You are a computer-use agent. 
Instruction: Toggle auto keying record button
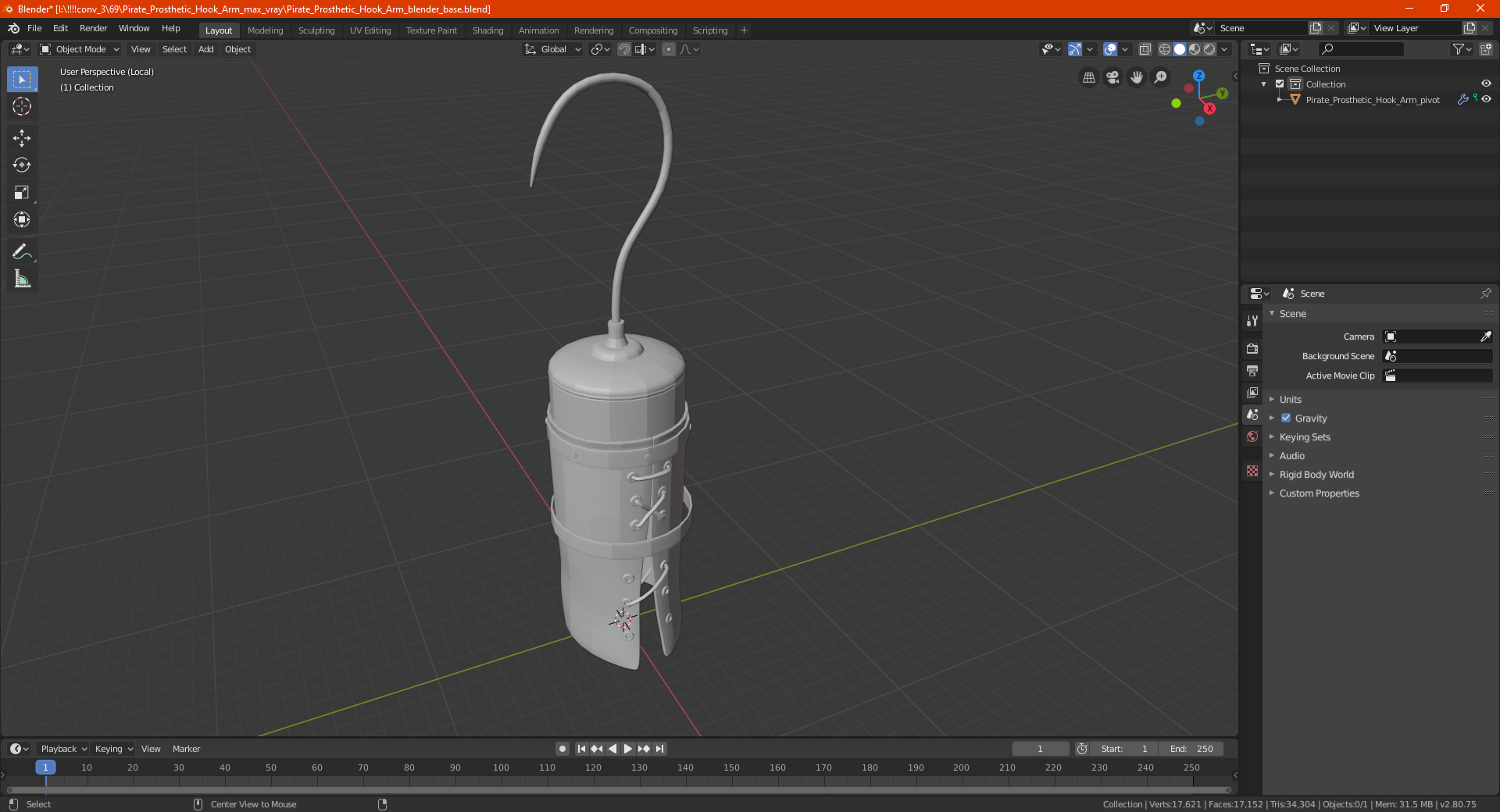click(x=562, y=749)
